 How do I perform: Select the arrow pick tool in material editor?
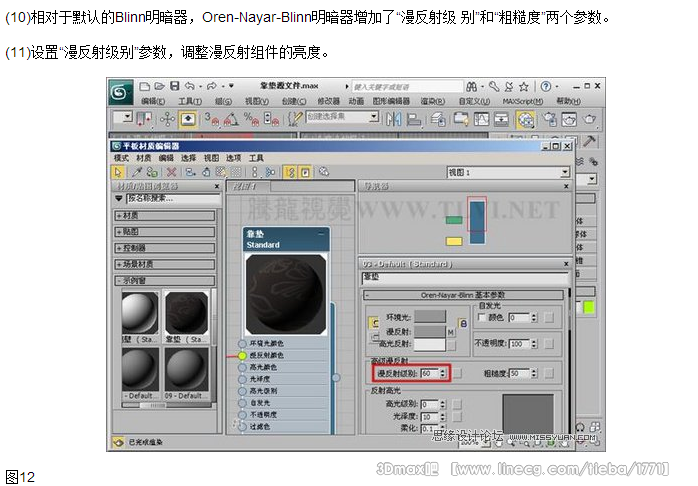118,172
